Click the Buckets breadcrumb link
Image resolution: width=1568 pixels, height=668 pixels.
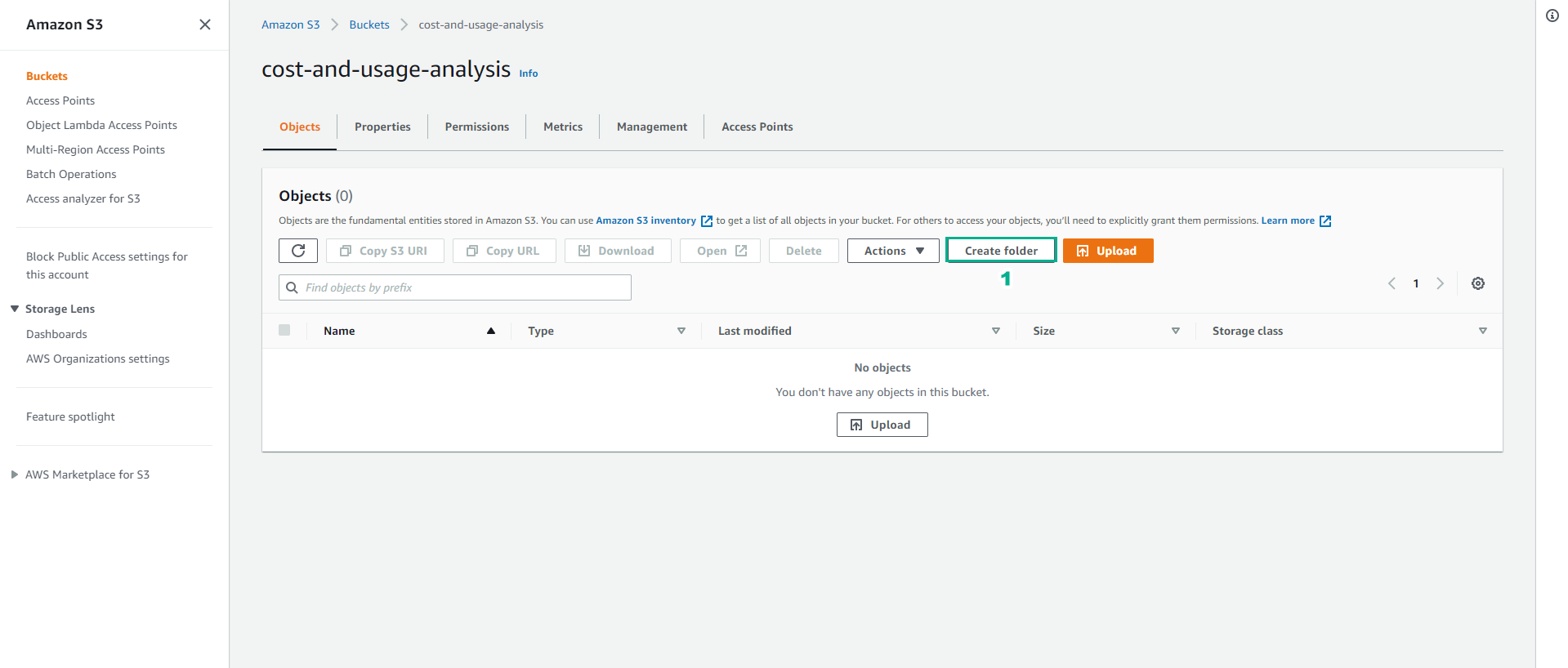coord(369,24)
